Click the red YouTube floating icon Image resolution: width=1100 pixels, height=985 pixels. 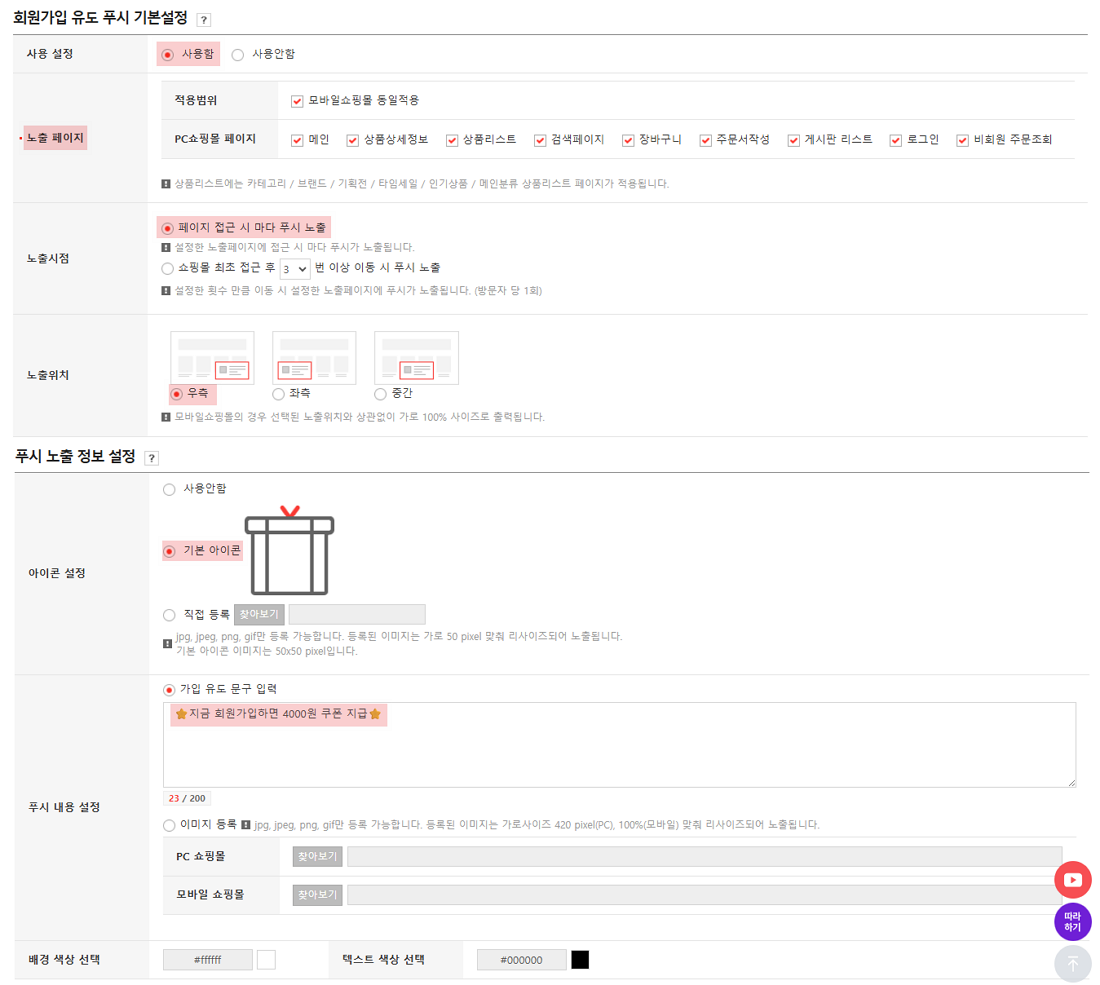pos(1072,880)
